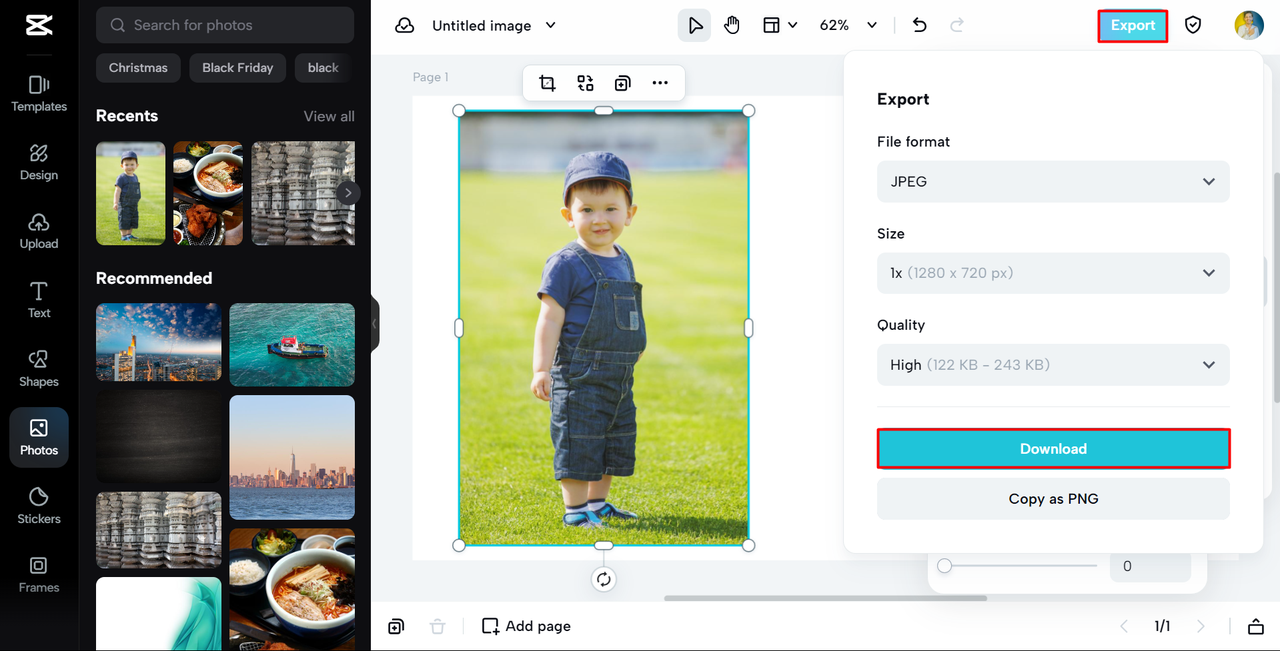1280x651 pixels.
Task: Open the Stickers panel
Action: [x=39, y=506]
